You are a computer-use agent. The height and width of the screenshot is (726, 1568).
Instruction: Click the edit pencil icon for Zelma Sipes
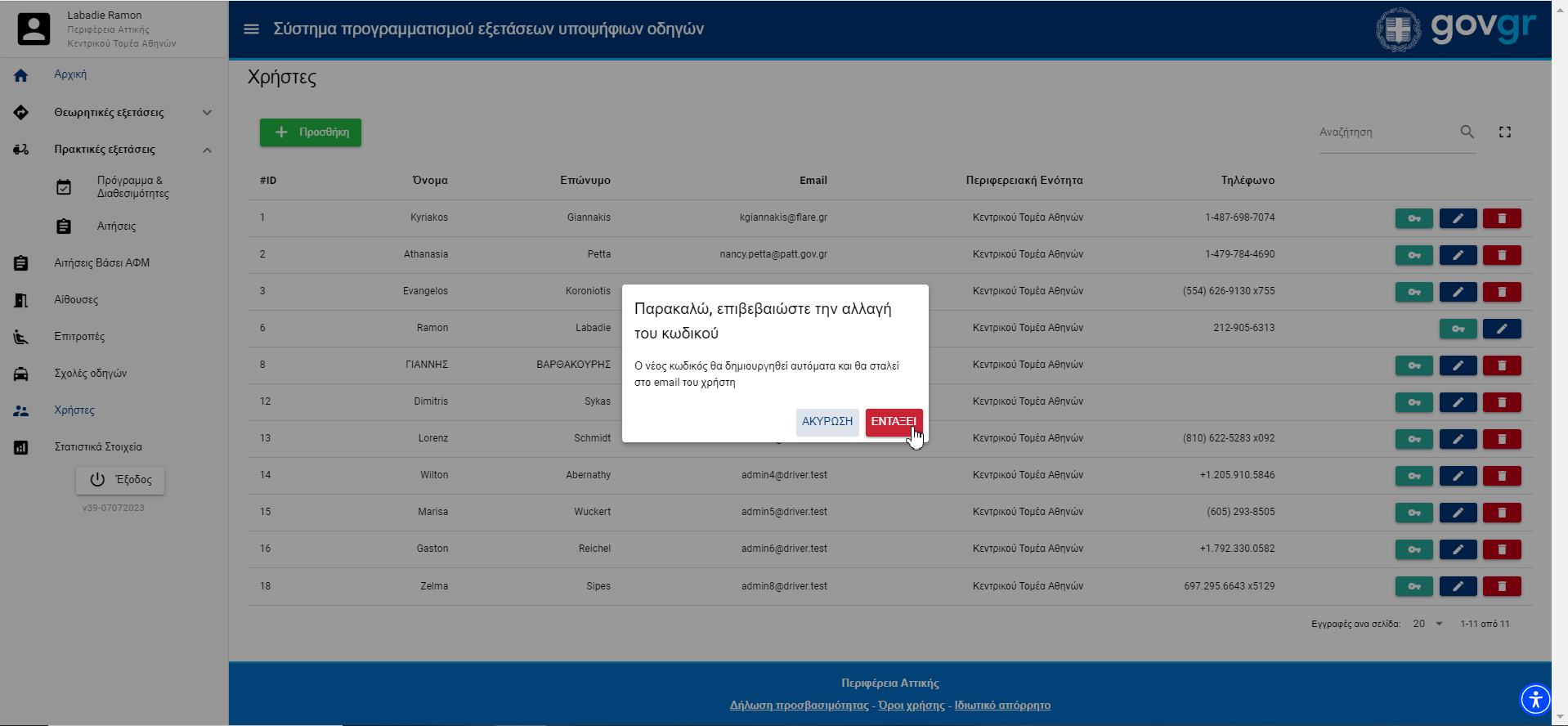click(1457, 586)
